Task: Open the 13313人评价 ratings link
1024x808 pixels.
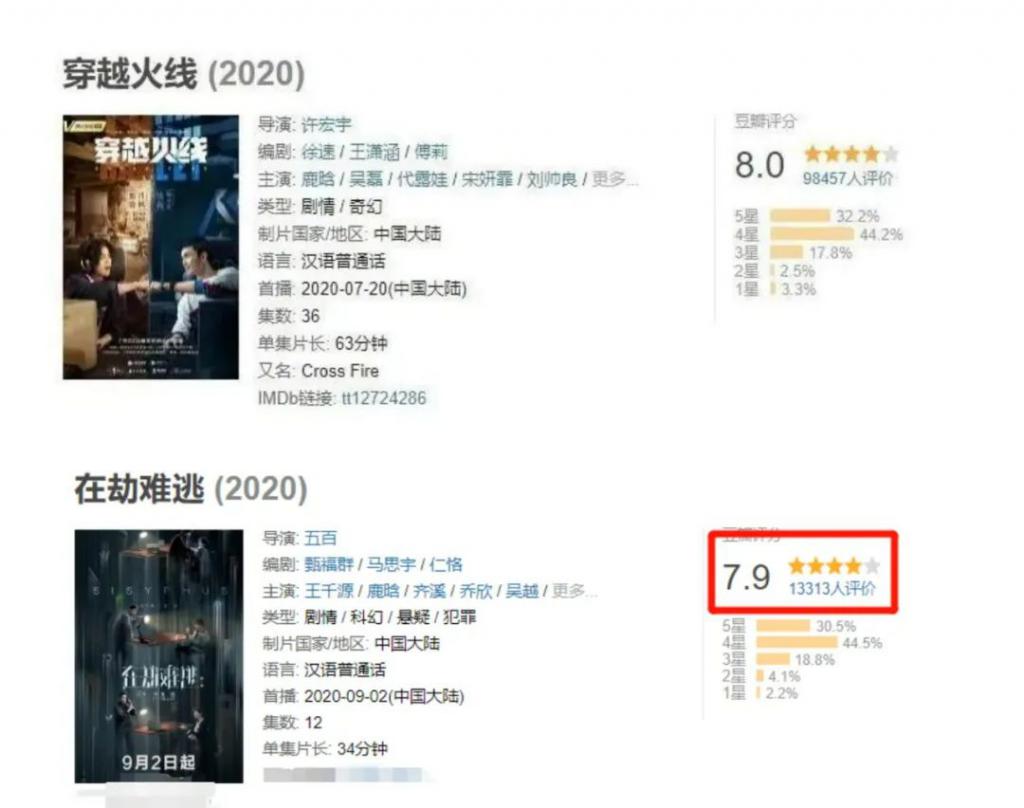Action: click(x=832, y=589)
